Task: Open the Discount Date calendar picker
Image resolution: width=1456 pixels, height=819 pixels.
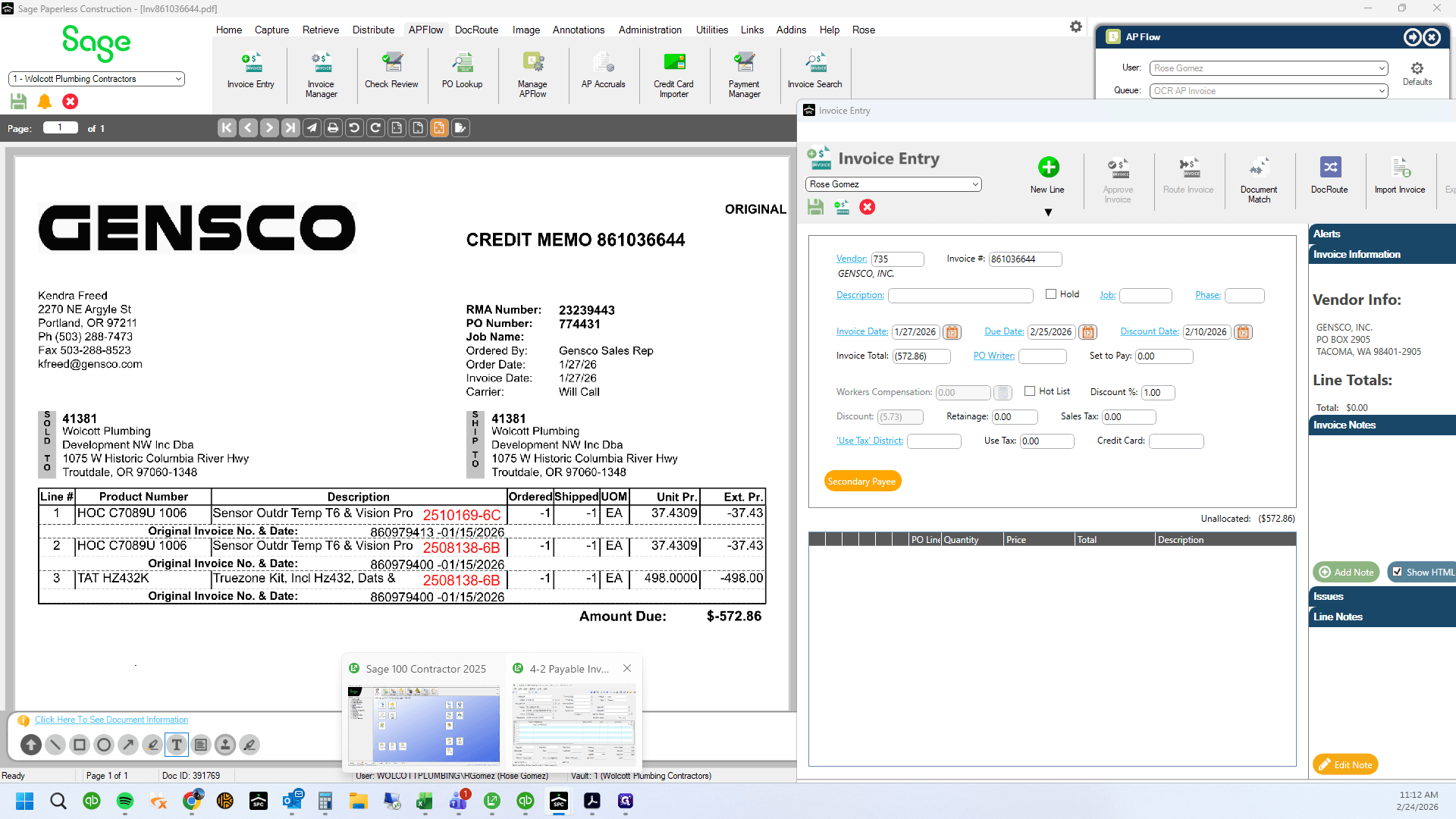Action: [1243, 332]
